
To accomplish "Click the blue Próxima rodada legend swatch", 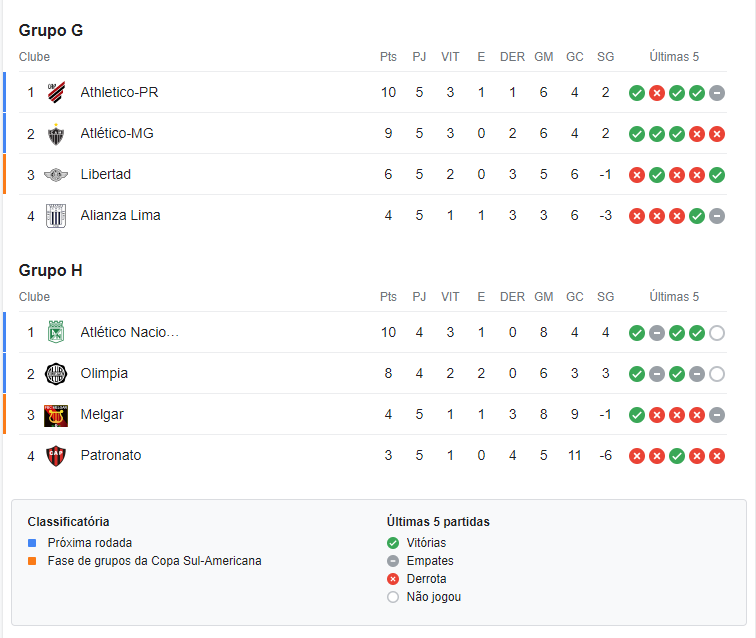I will [x=32, y=543].
